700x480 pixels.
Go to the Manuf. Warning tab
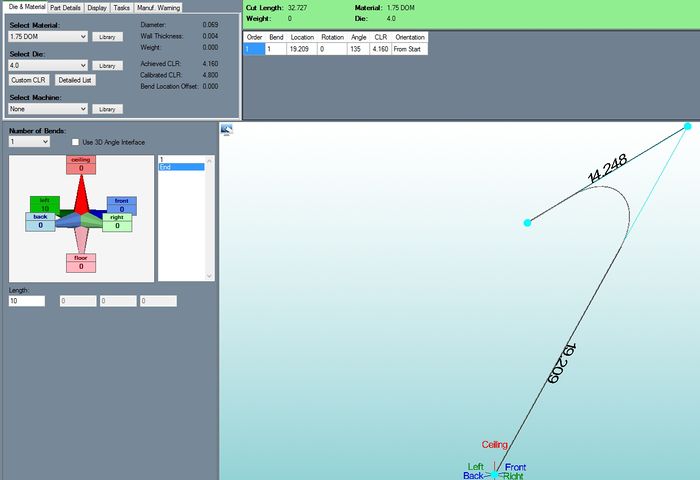point(158,7)
